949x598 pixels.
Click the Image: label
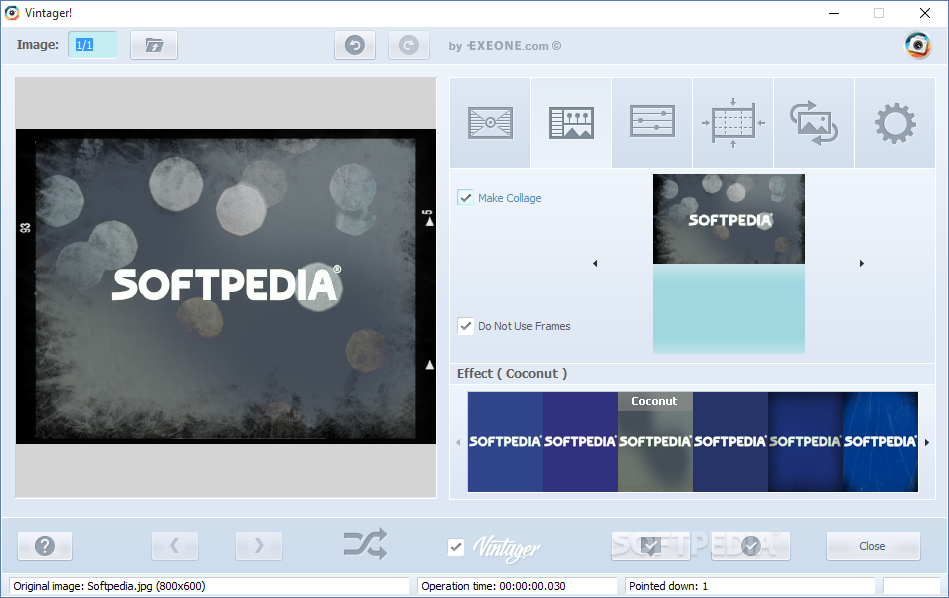pos(38,45)
